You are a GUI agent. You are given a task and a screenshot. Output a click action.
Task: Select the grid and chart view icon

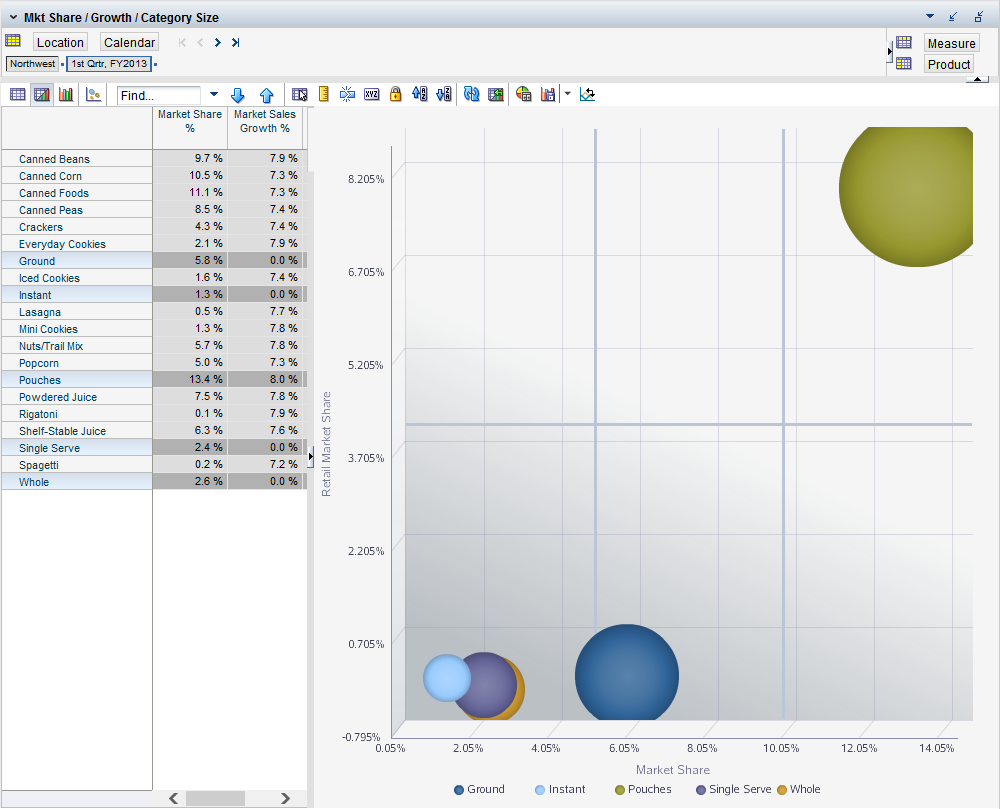point(42,95)
